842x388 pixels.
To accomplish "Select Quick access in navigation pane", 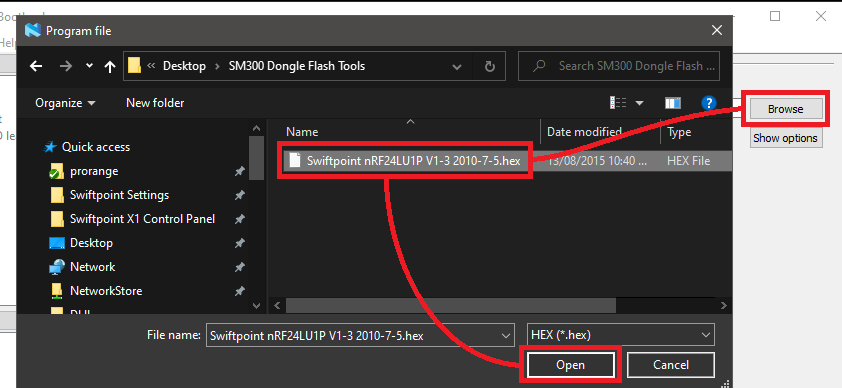I will point(96,147).
